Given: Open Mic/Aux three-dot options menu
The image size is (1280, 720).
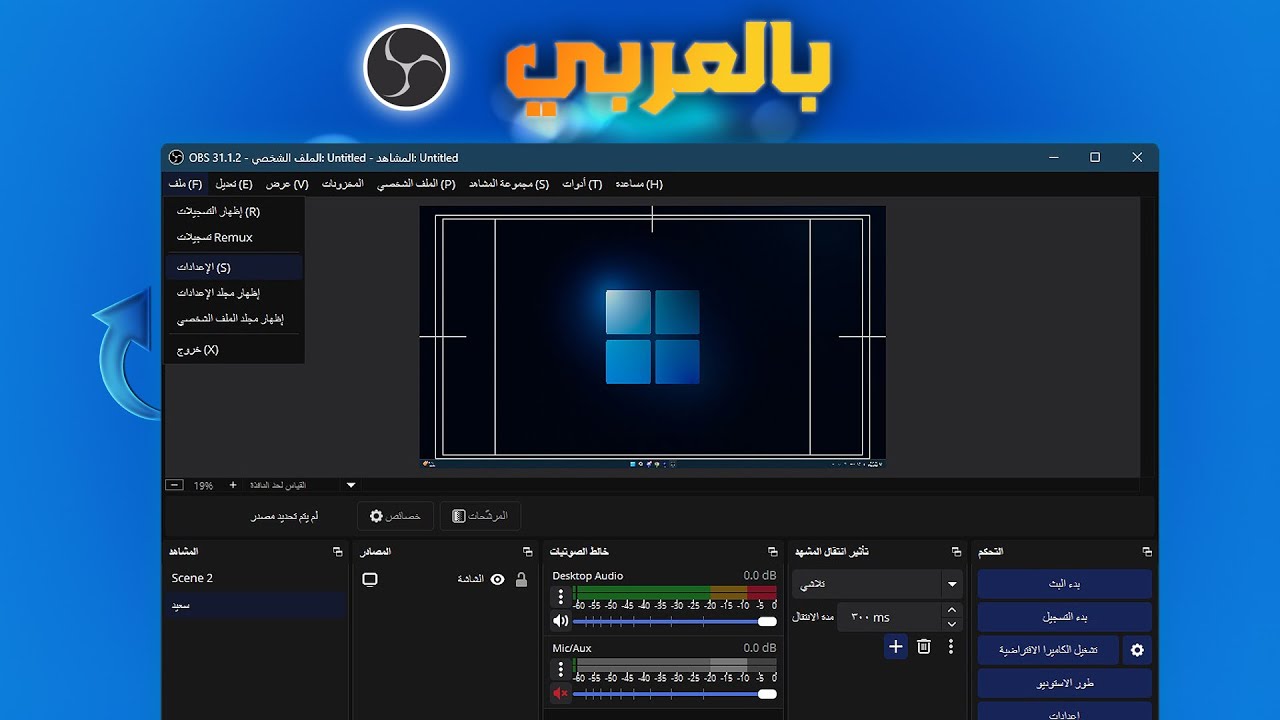Looking at the screenshot, I should [x=561, y=669].
